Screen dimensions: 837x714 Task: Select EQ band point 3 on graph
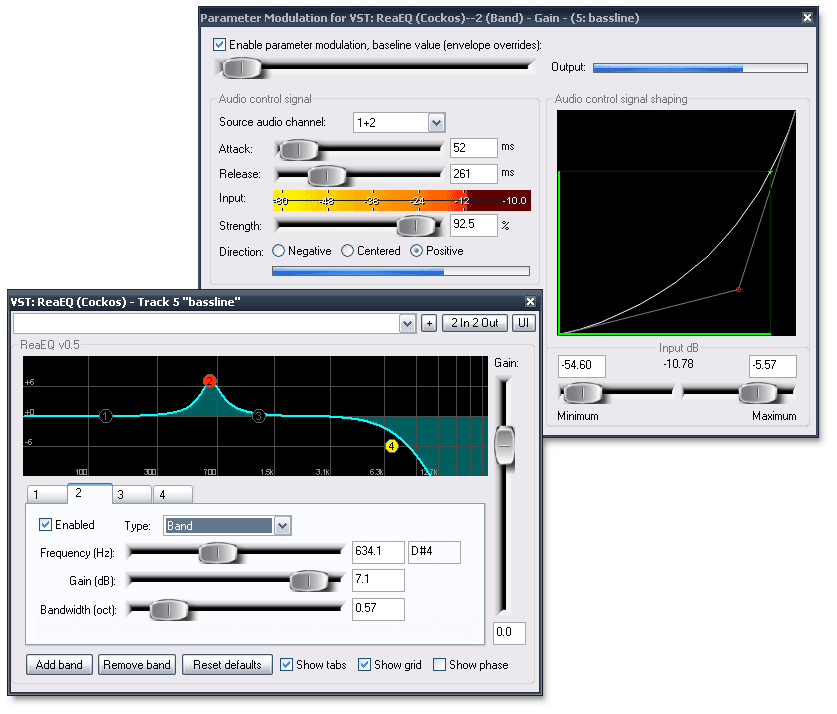259,416
